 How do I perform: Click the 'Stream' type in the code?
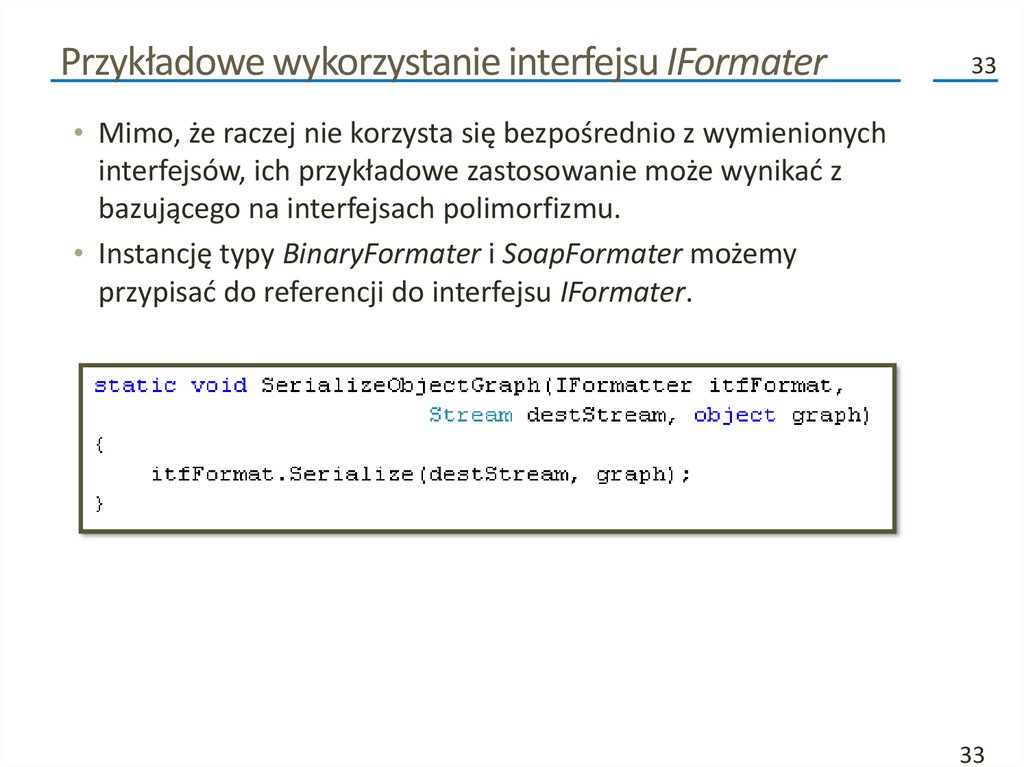[x=470, y=415]
